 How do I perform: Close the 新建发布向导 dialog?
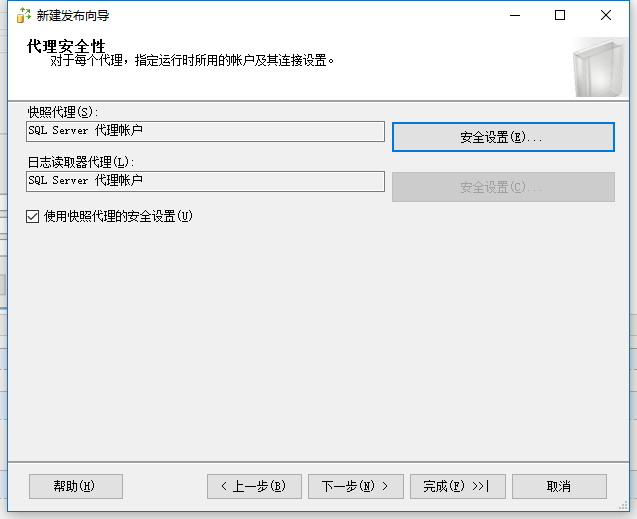606,15
